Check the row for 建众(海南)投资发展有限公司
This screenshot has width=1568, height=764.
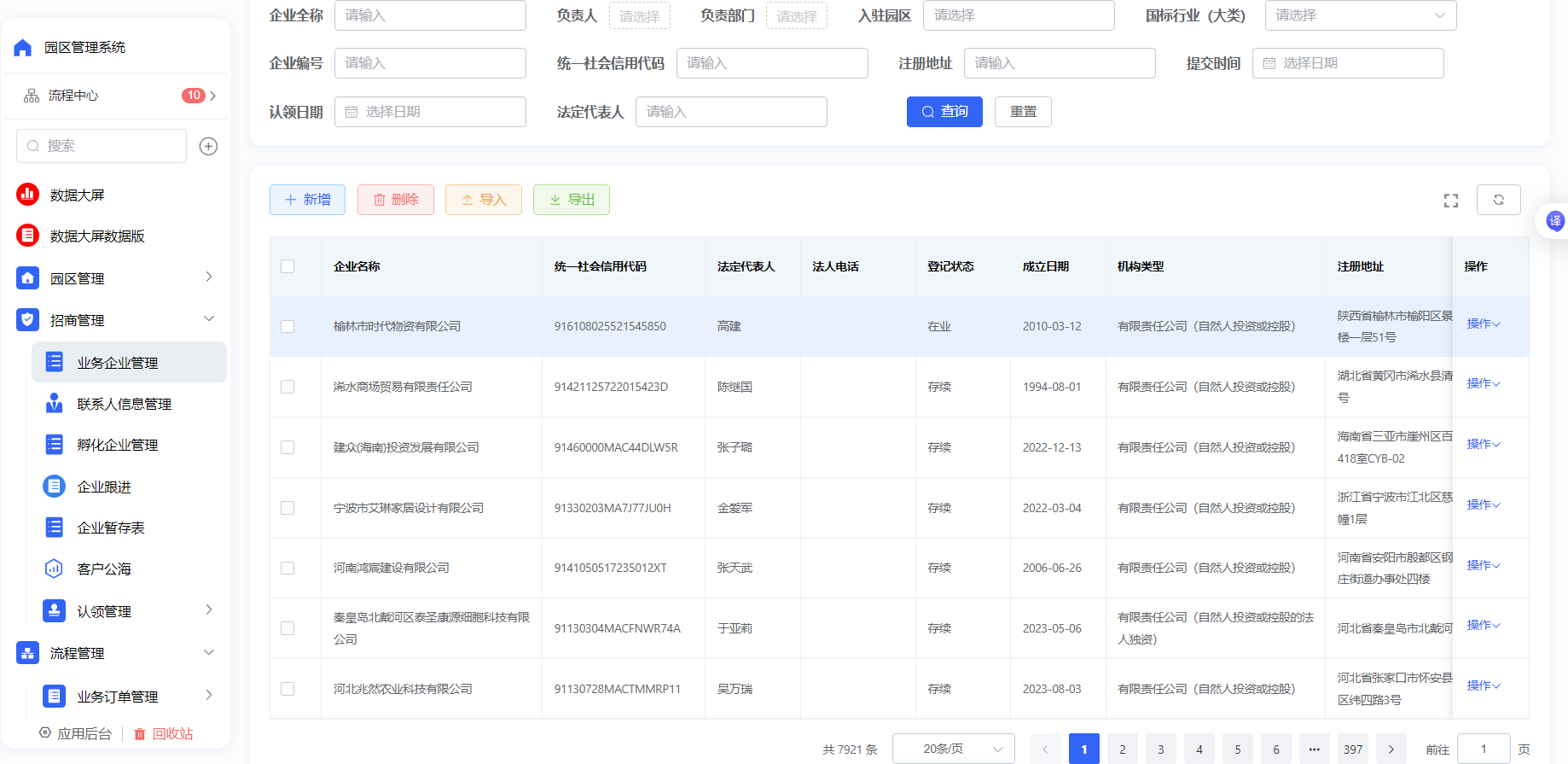tap(287, 447)
